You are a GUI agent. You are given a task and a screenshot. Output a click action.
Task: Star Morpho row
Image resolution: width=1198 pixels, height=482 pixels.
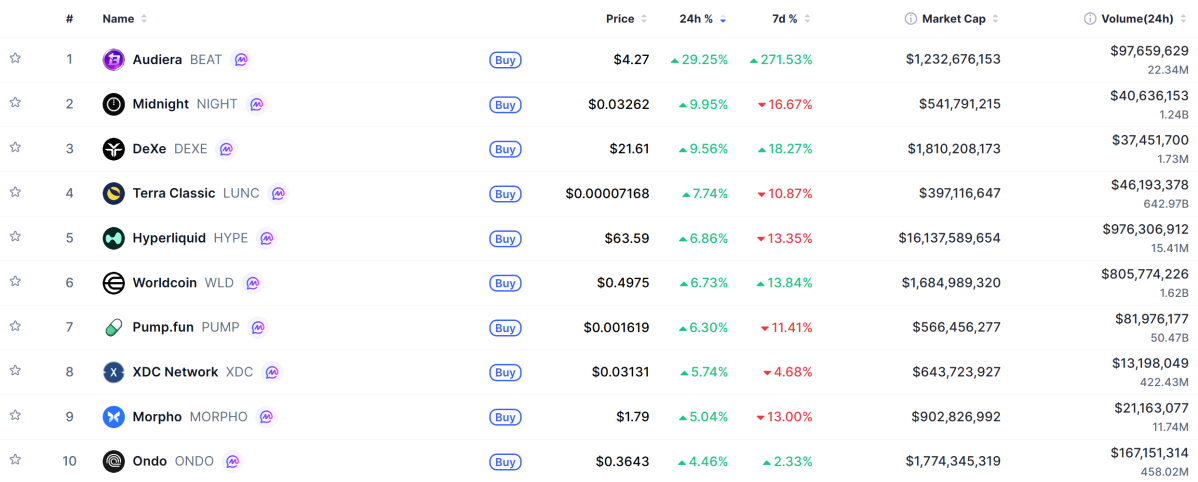point(15,416)
